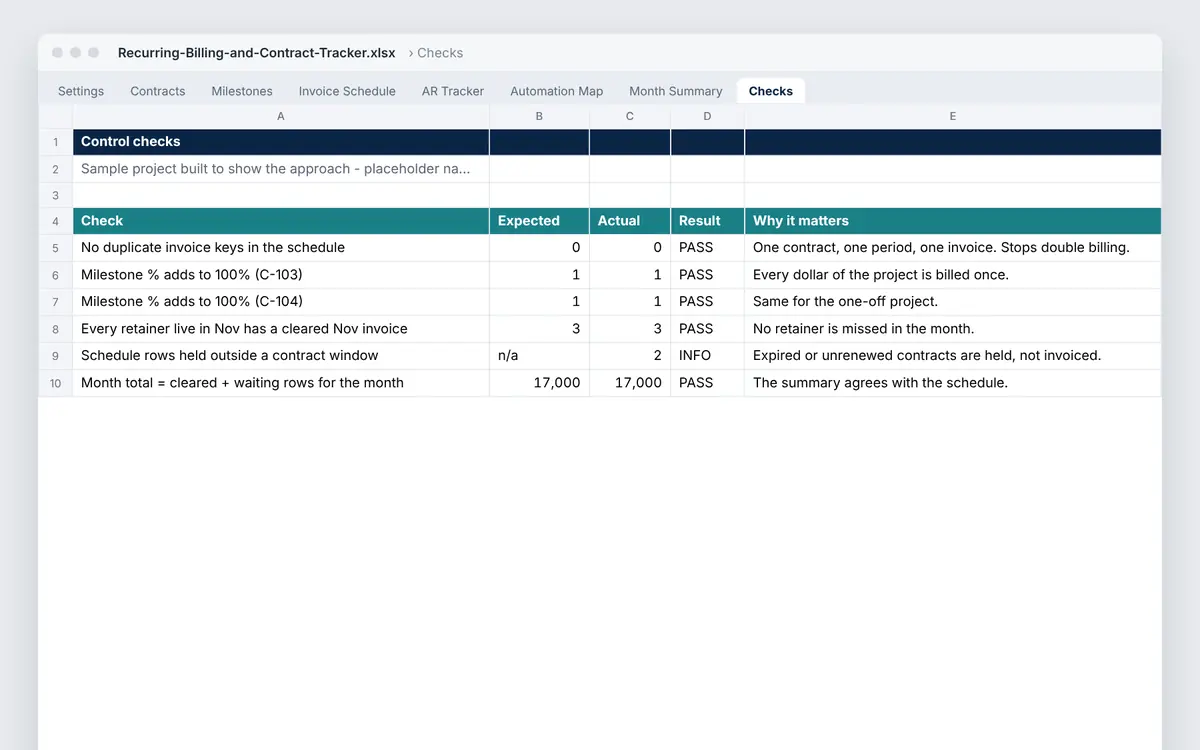Viewport: 1200px width, 750px height.
Task: Open the Automation Map tab
Action: click(x=557, y=91)
